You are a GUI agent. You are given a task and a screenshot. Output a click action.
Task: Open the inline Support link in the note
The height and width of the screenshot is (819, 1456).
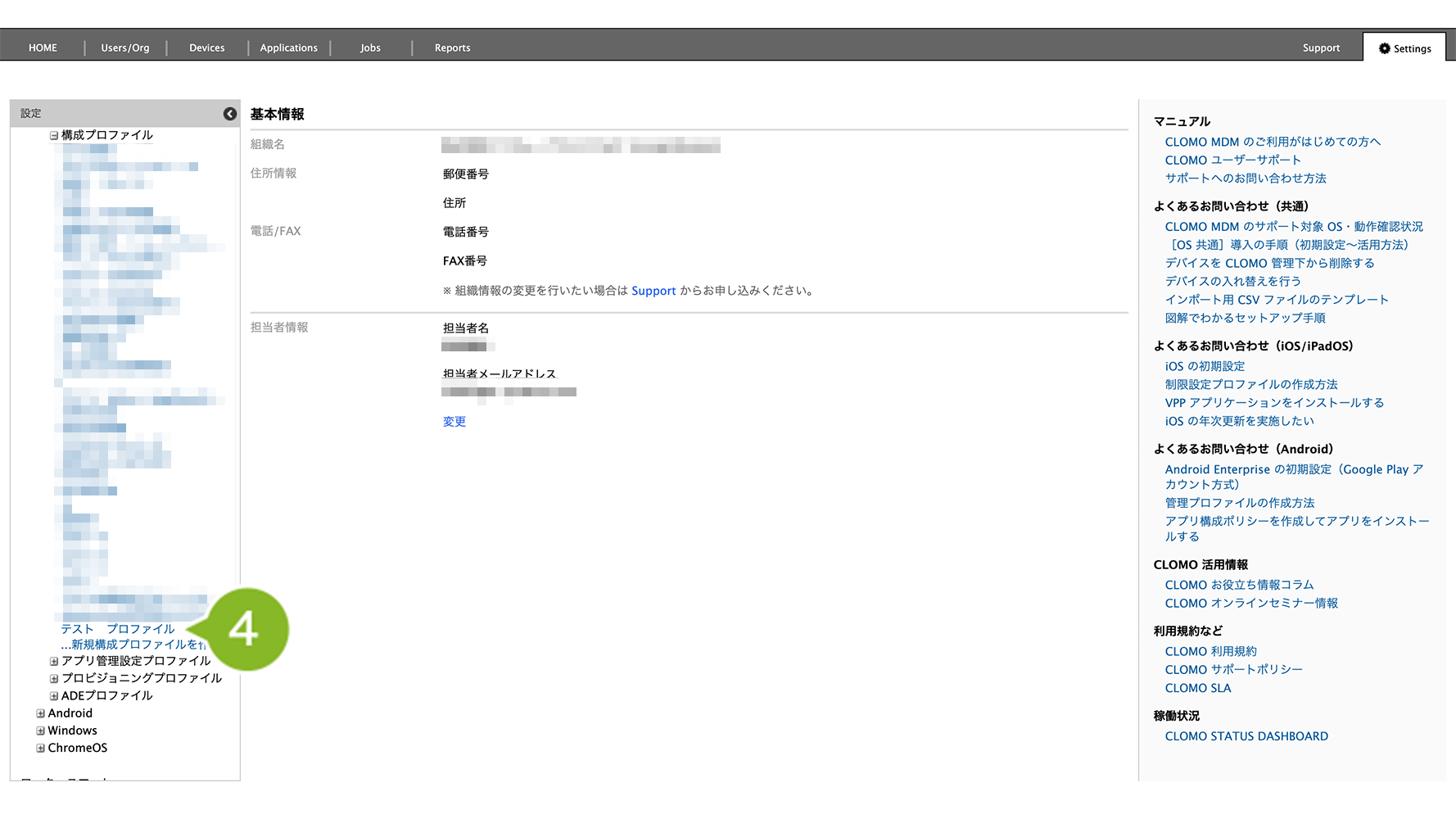[x=653, y=291]
